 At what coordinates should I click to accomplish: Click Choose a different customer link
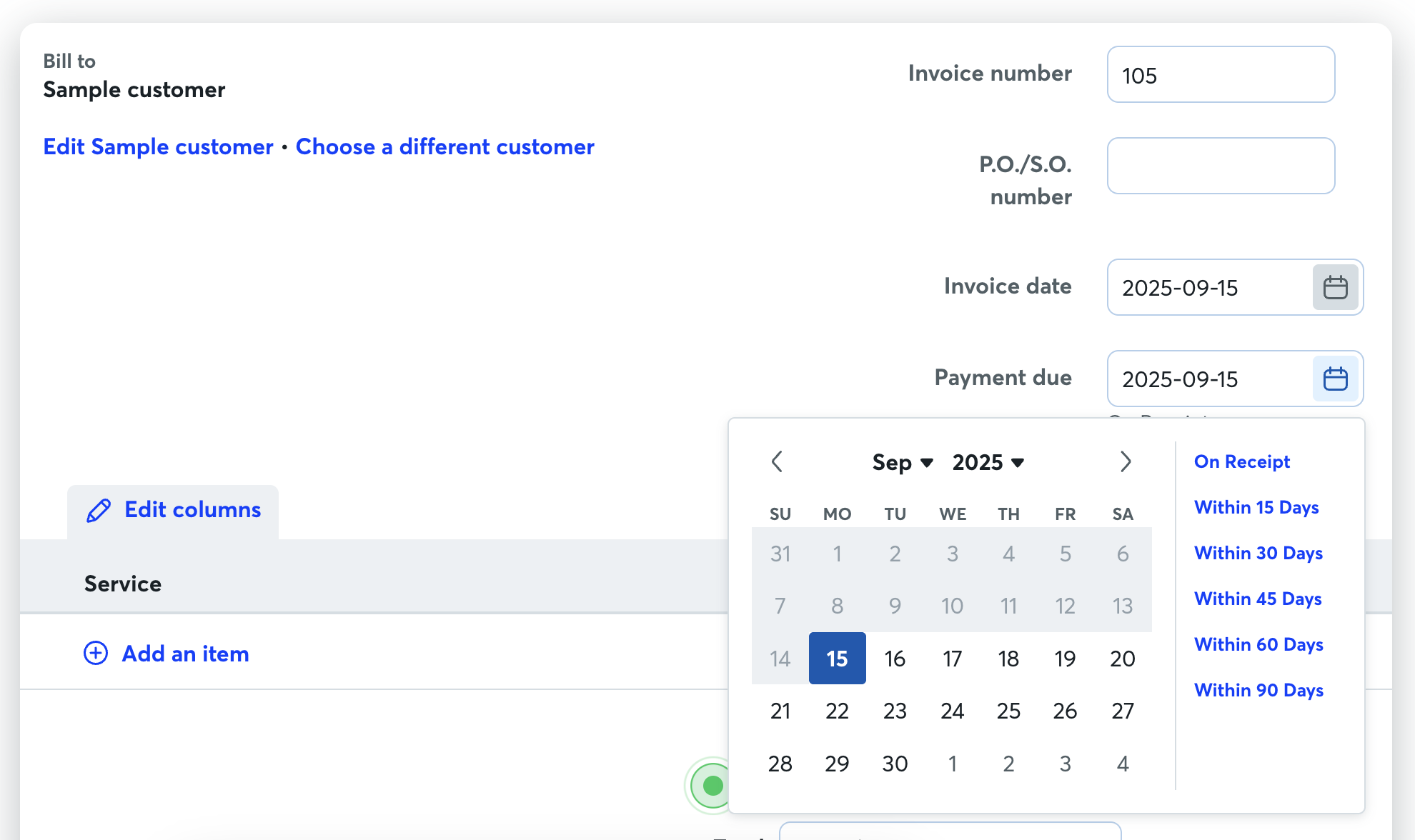click(x=445, y=146)
